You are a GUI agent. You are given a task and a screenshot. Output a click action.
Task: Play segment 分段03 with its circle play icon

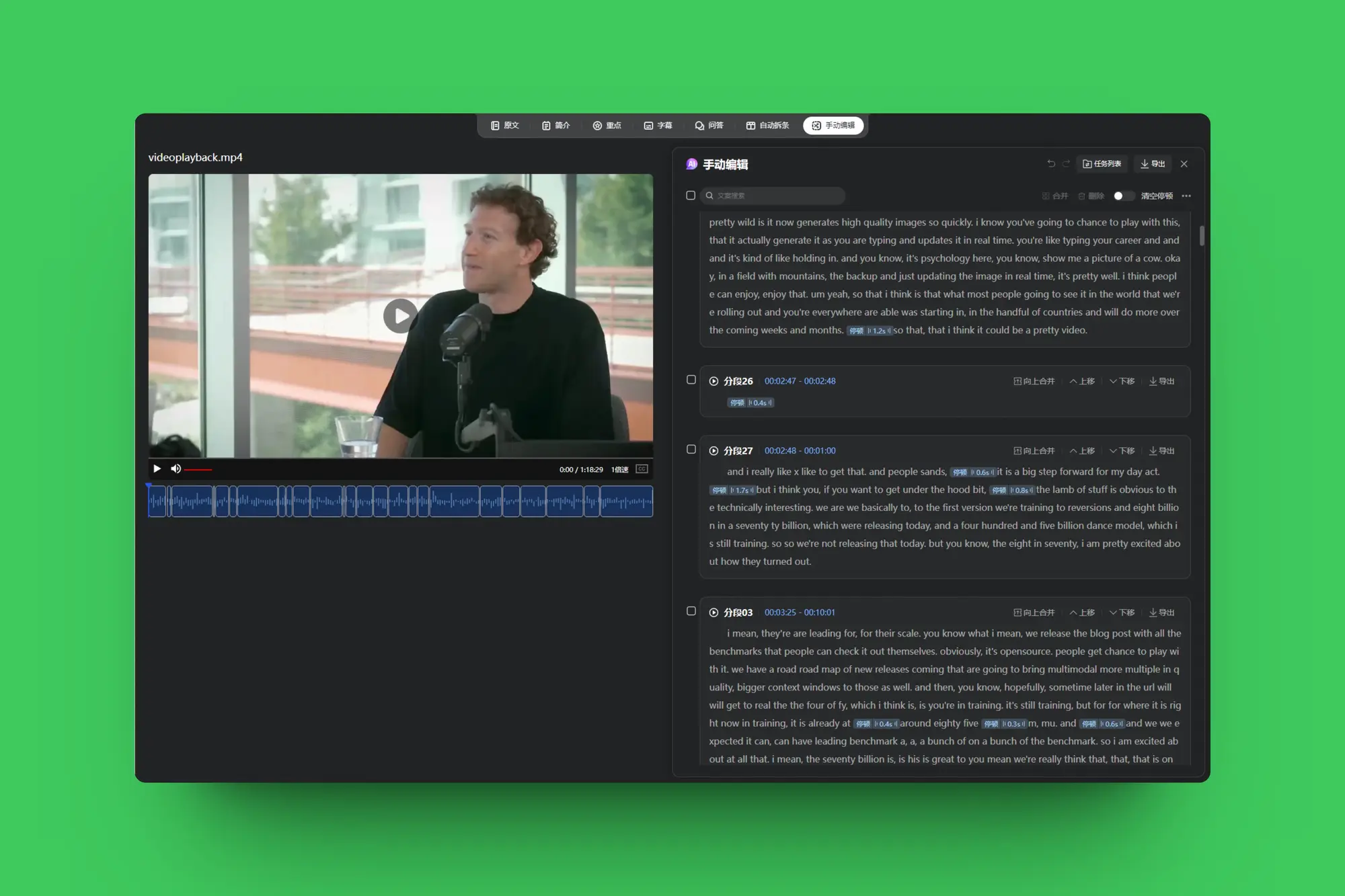click(714, 612)
